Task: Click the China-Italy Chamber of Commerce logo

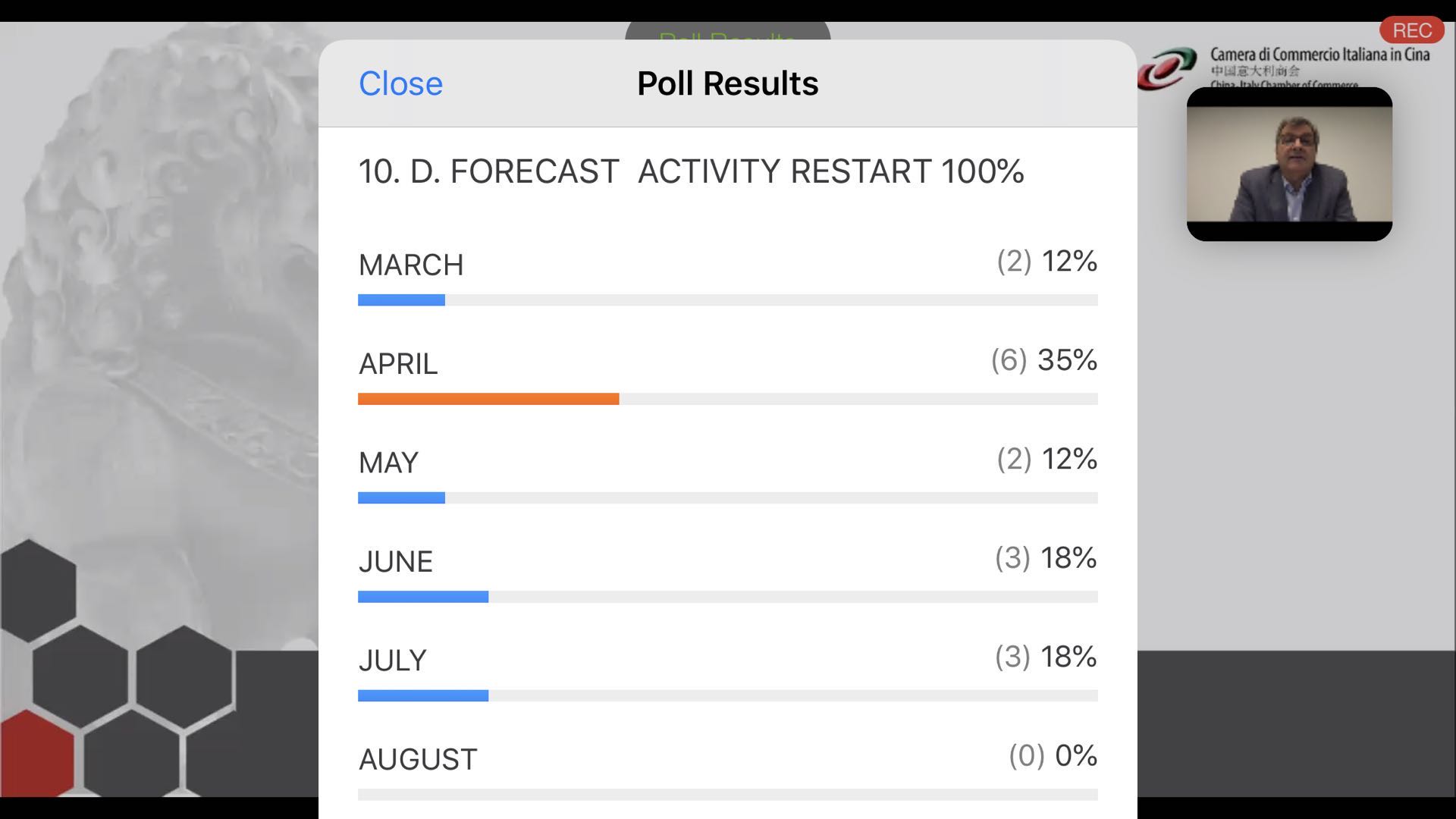Action: point(1166,68)
